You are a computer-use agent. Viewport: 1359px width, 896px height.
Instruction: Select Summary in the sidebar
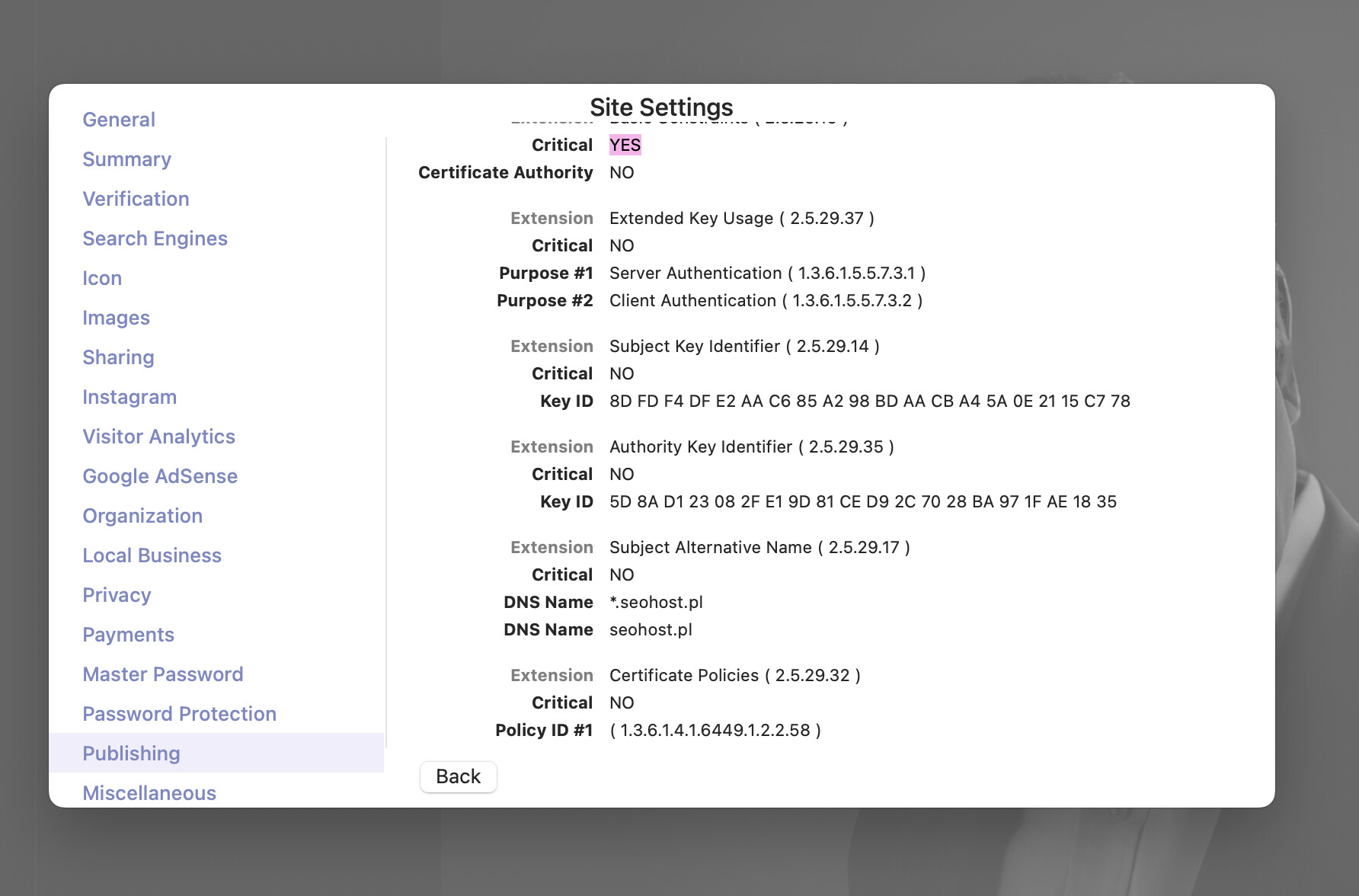click(x=126, y=159)
